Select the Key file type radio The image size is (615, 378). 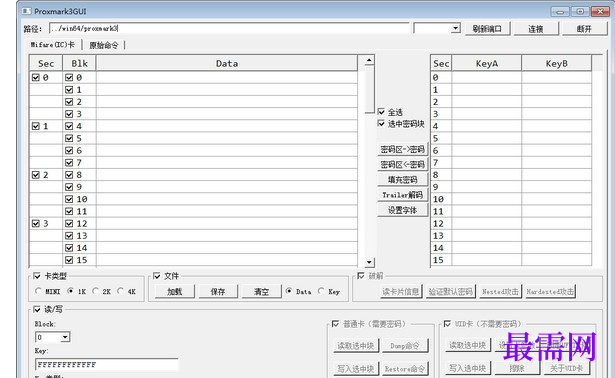321,291
